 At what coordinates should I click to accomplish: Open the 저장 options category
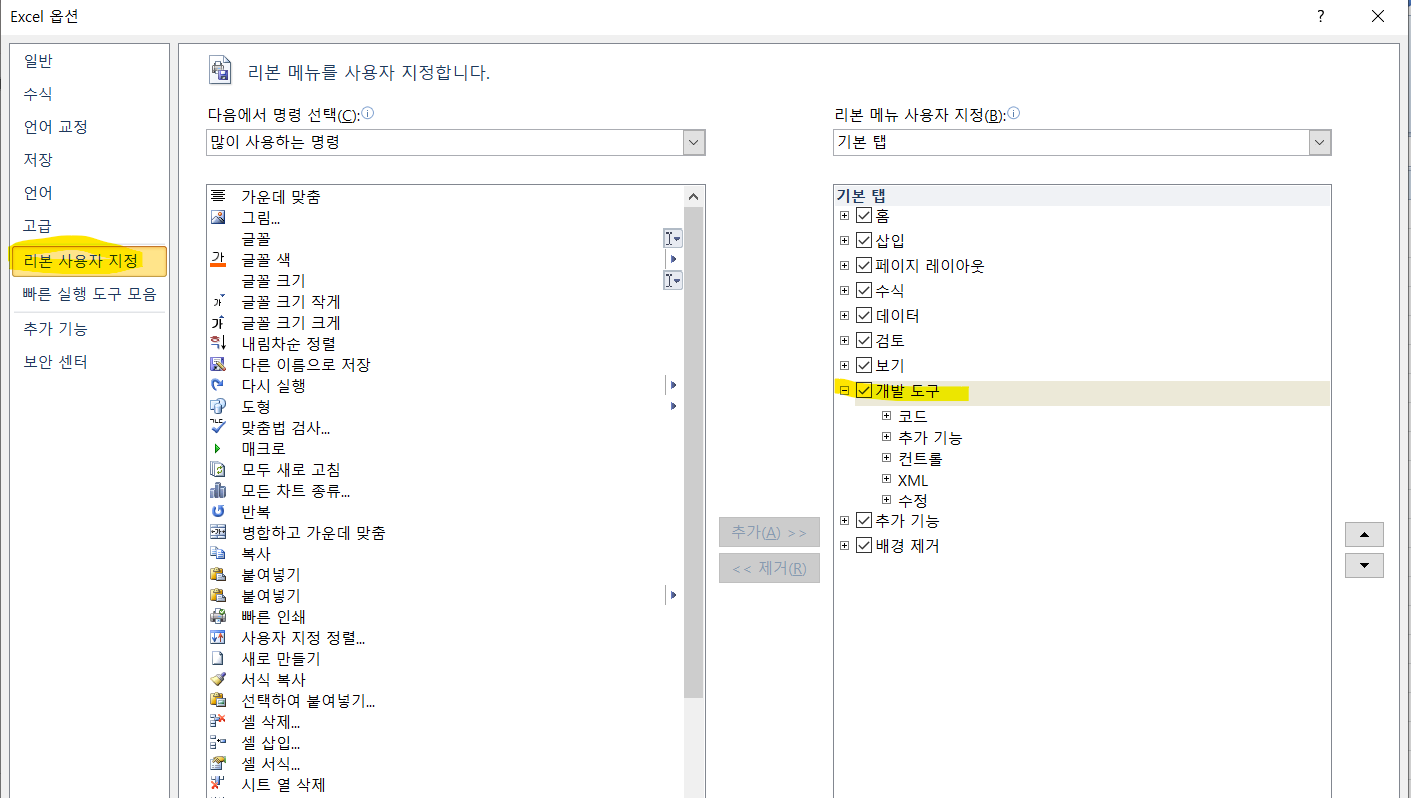(x=89, y=160)
